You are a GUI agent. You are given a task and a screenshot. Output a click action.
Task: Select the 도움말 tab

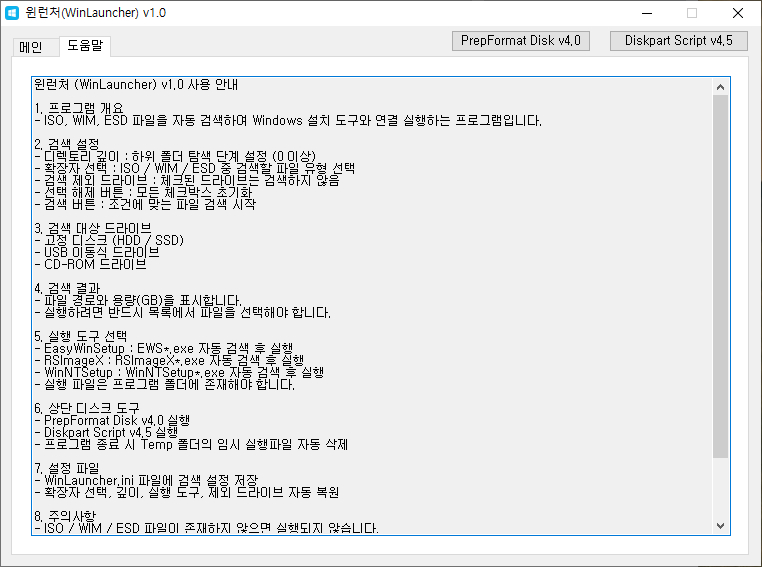click(x=85, y=46)
